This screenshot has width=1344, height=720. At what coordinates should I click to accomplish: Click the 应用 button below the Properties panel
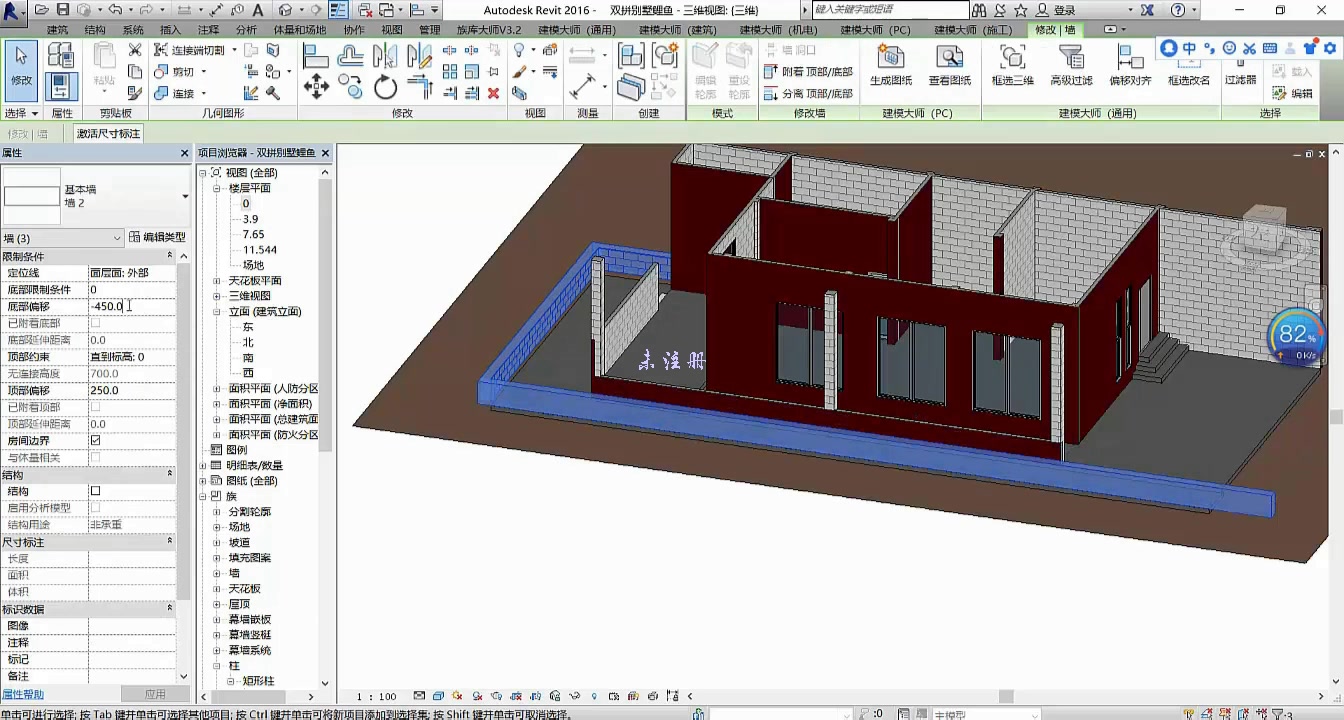click(x=155, y=694)
